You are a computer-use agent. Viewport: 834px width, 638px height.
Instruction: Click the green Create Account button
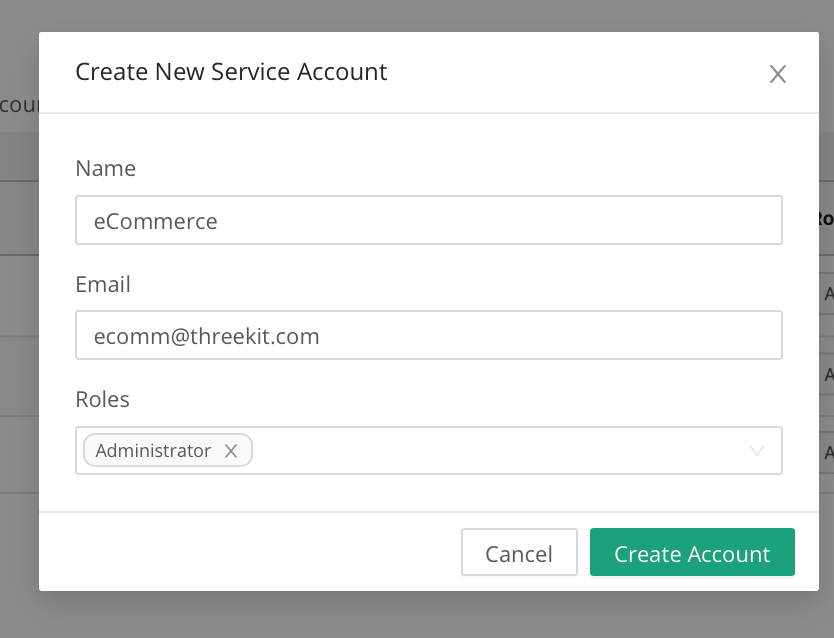pyautogui.click(x=692, y=553)
